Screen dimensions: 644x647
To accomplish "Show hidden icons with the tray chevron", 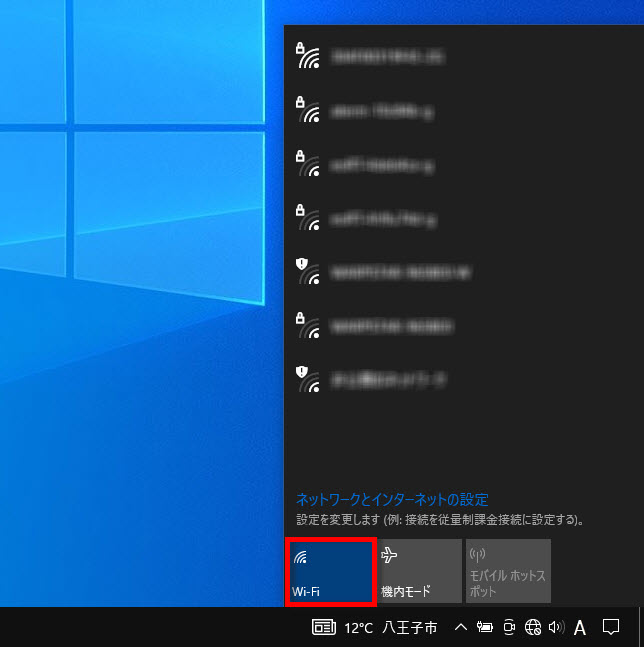I will (x=460, y=628).
